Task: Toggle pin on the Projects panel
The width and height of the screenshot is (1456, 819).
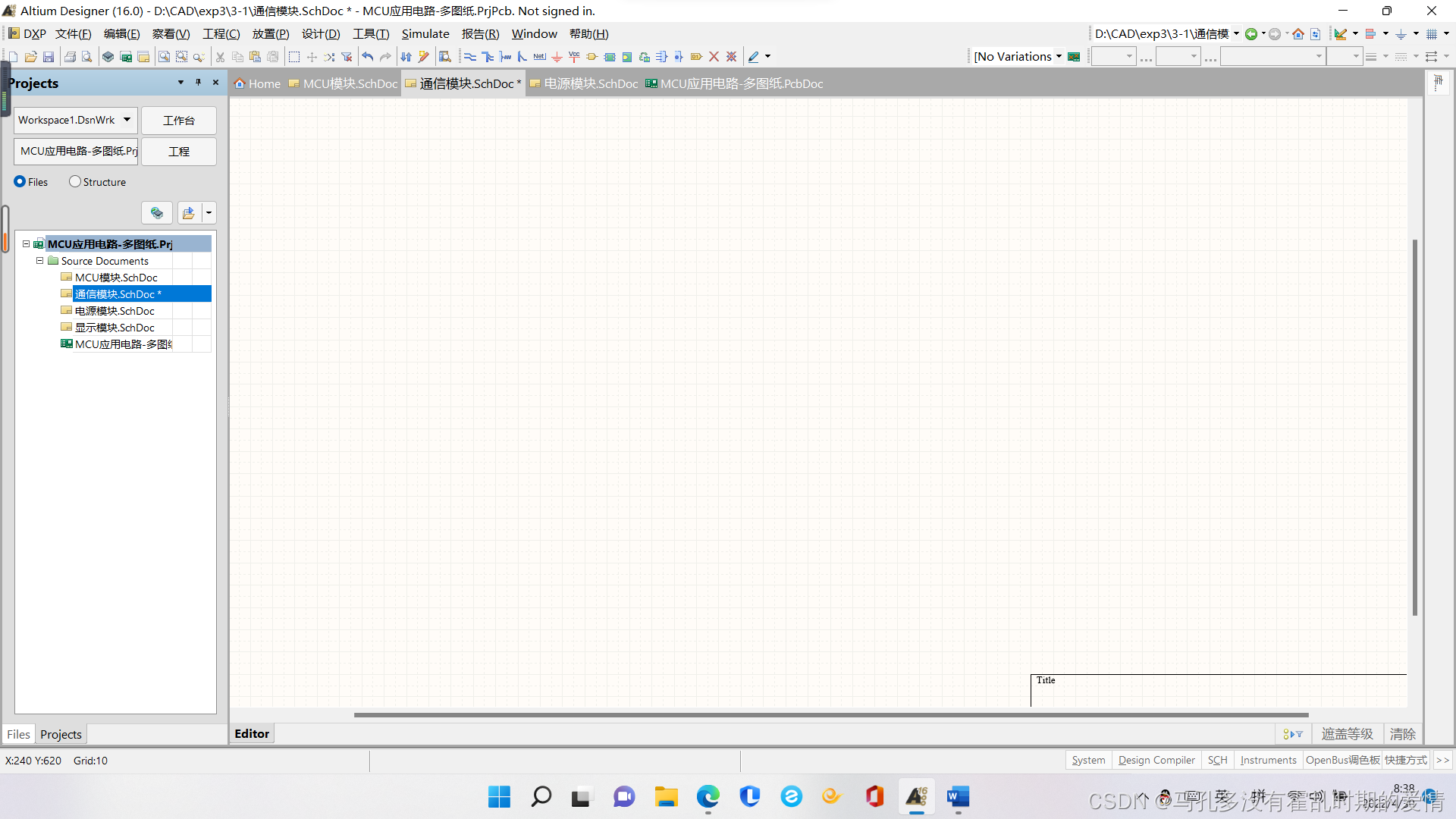Action: pos(198,83)
